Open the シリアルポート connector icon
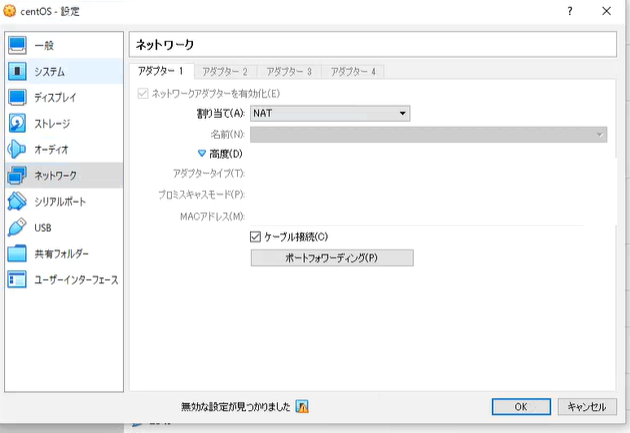Image resolution: width=630 pixels, height=433 pixels. coord(17,201)
